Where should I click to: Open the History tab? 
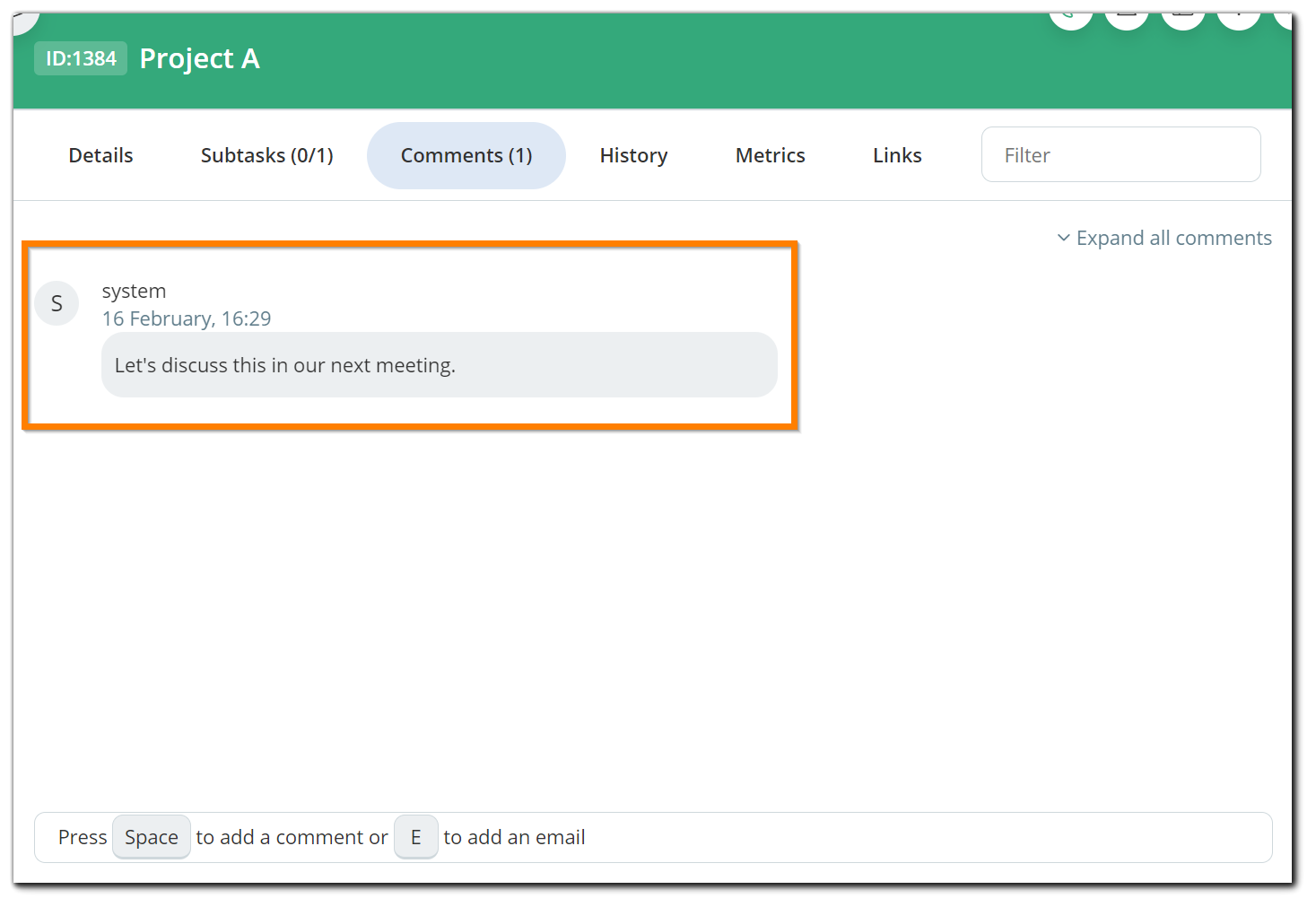click(x=633, y=155)
